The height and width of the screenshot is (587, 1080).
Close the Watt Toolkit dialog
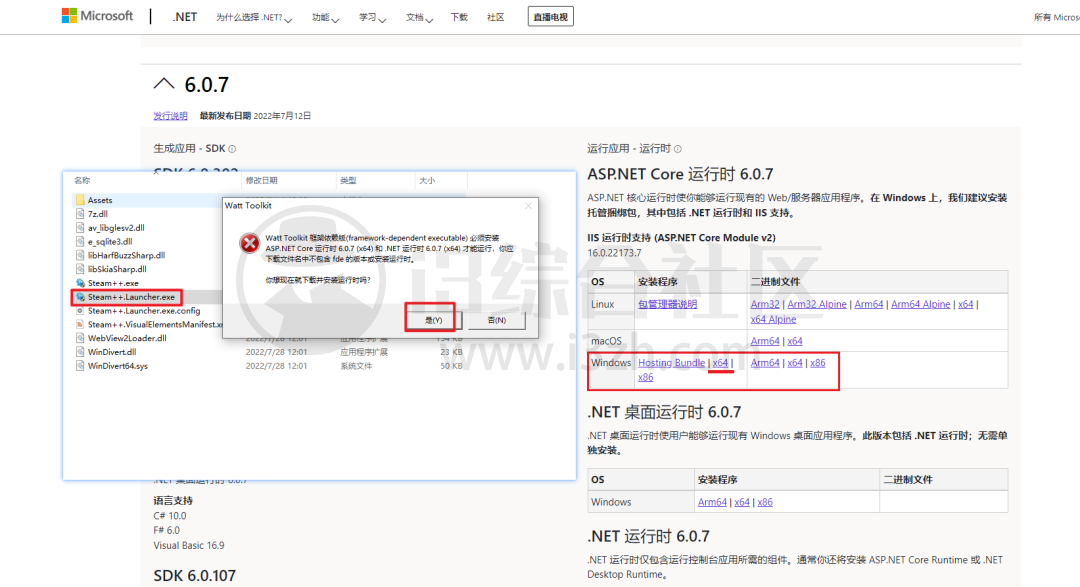pyautogui.click(x=528, y=205)
